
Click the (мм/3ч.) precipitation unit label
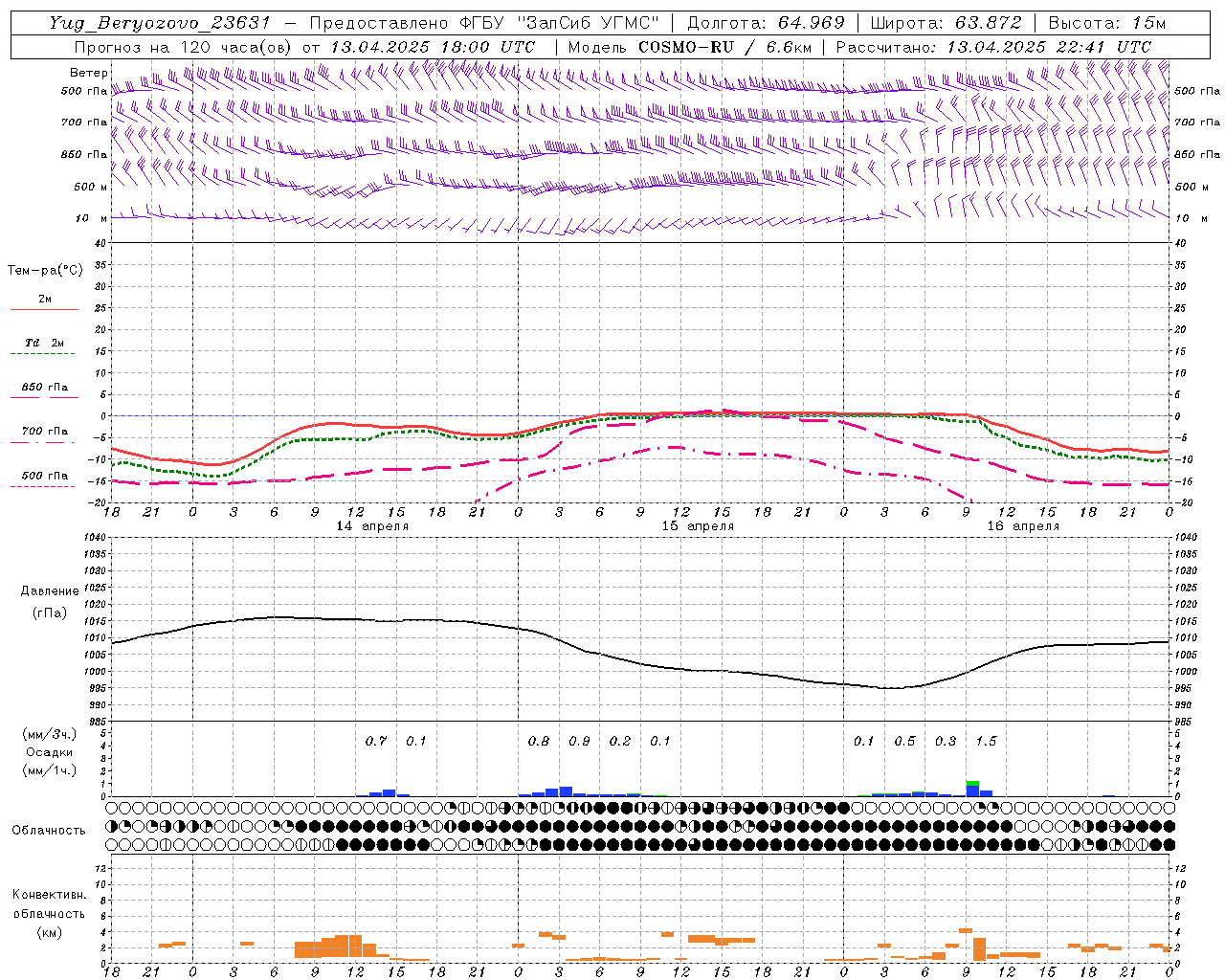pyautogui.click(x=50, y=734)
